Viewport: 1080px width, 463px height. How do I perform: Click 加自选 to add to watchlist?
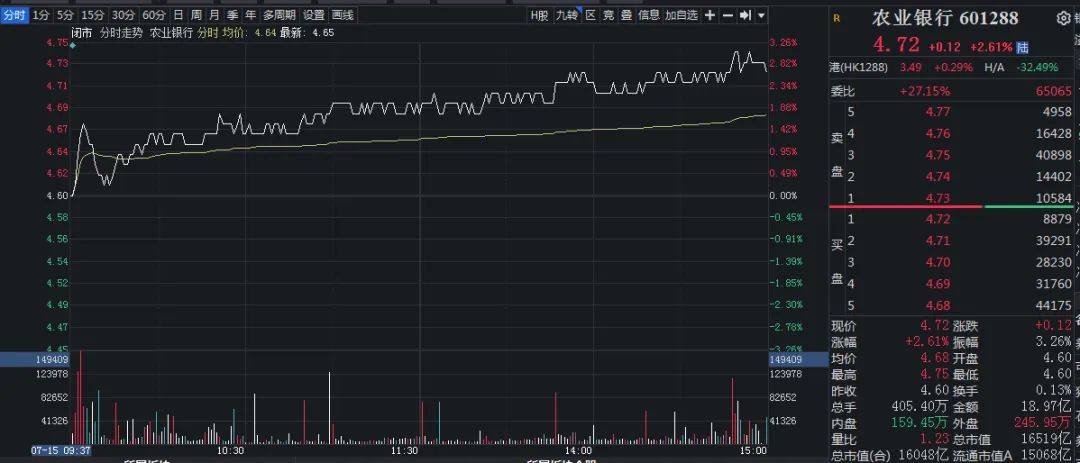click(x=681, y=14)
